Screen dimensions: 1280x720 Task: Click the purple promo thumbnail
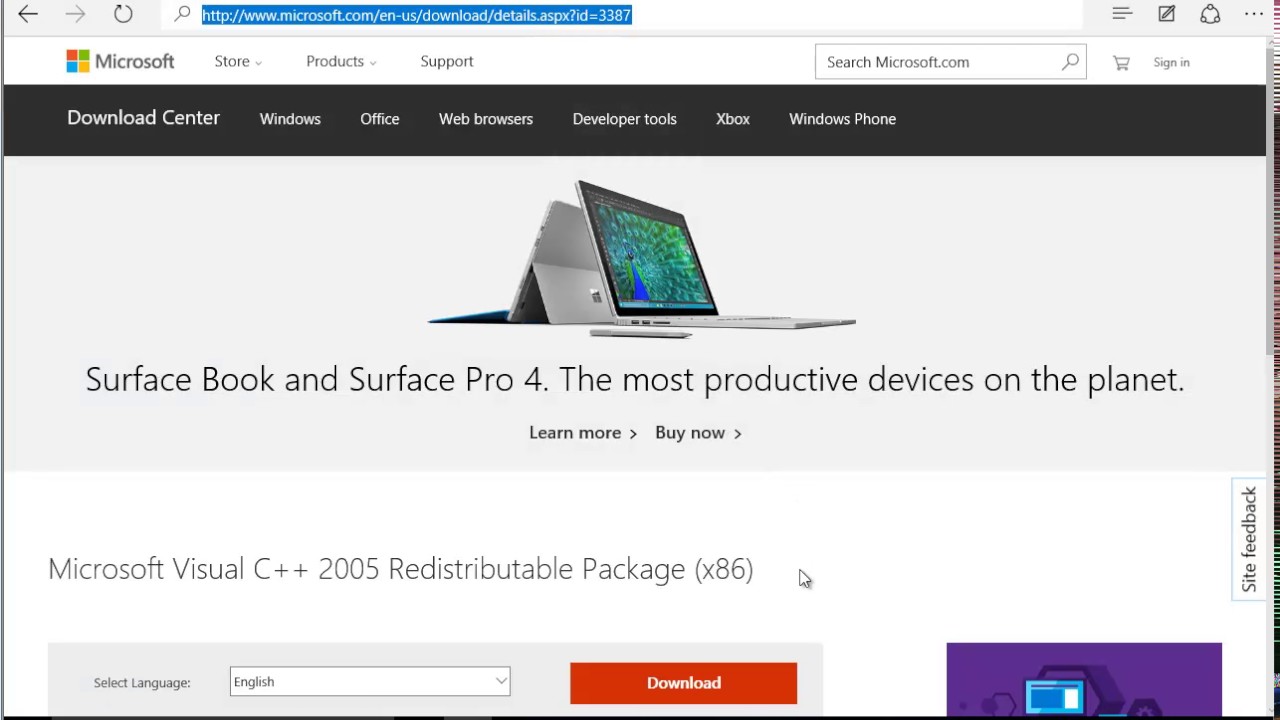coord(1084,680)
